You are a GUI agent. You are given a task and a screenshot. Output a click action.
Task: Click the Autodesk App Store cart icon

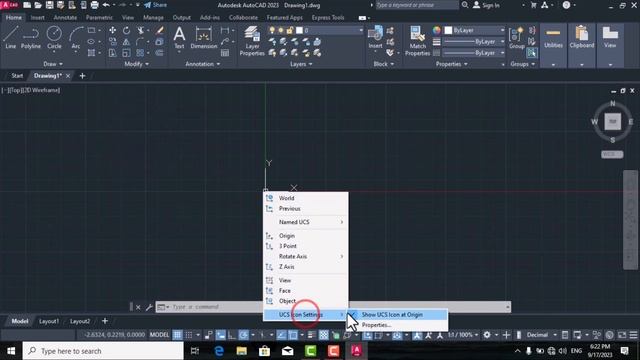pyautogui.click(x=533, y=5)
